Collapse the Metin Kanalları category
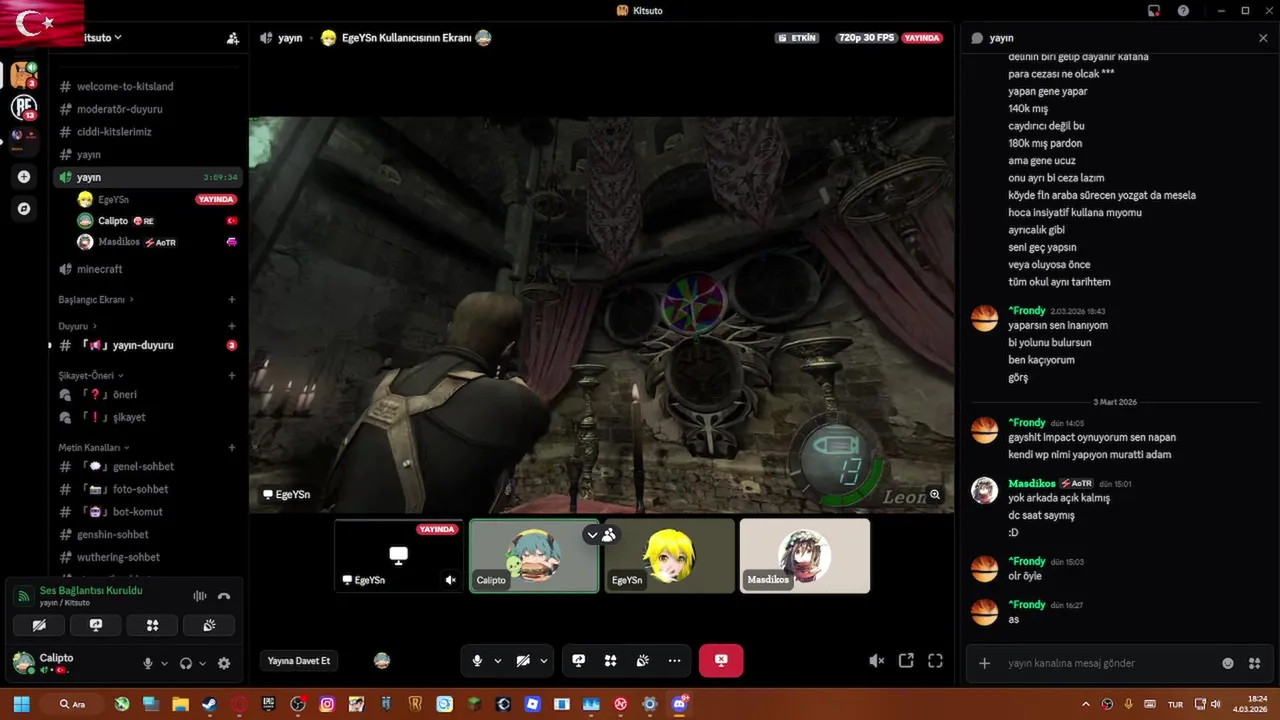Screen dimensions: 1280x720 (94, 448)
